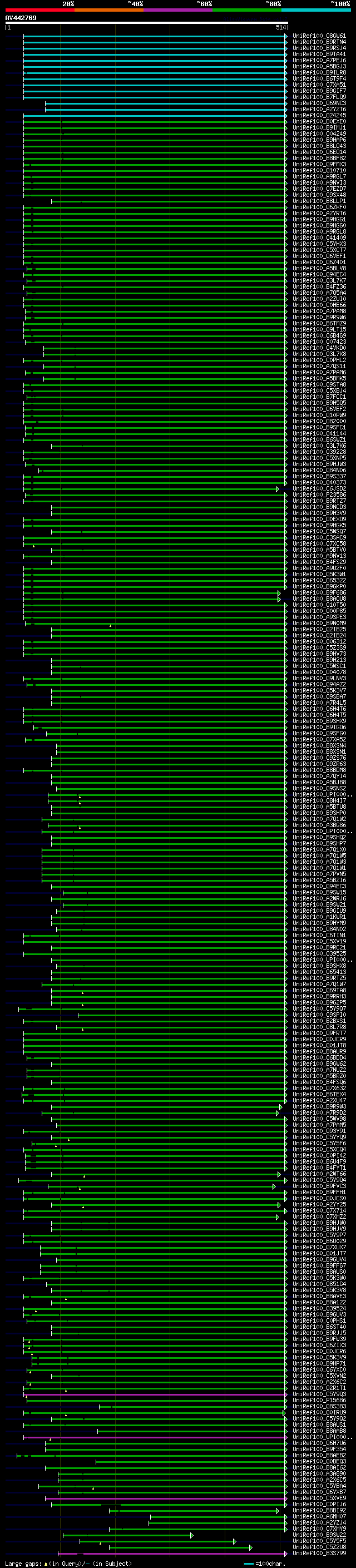Viewport: 356px width, 1568px height.
Task: Click the green alignment bar for UniRef100_C5Z2U8
Action: (x=181, y=1547)
